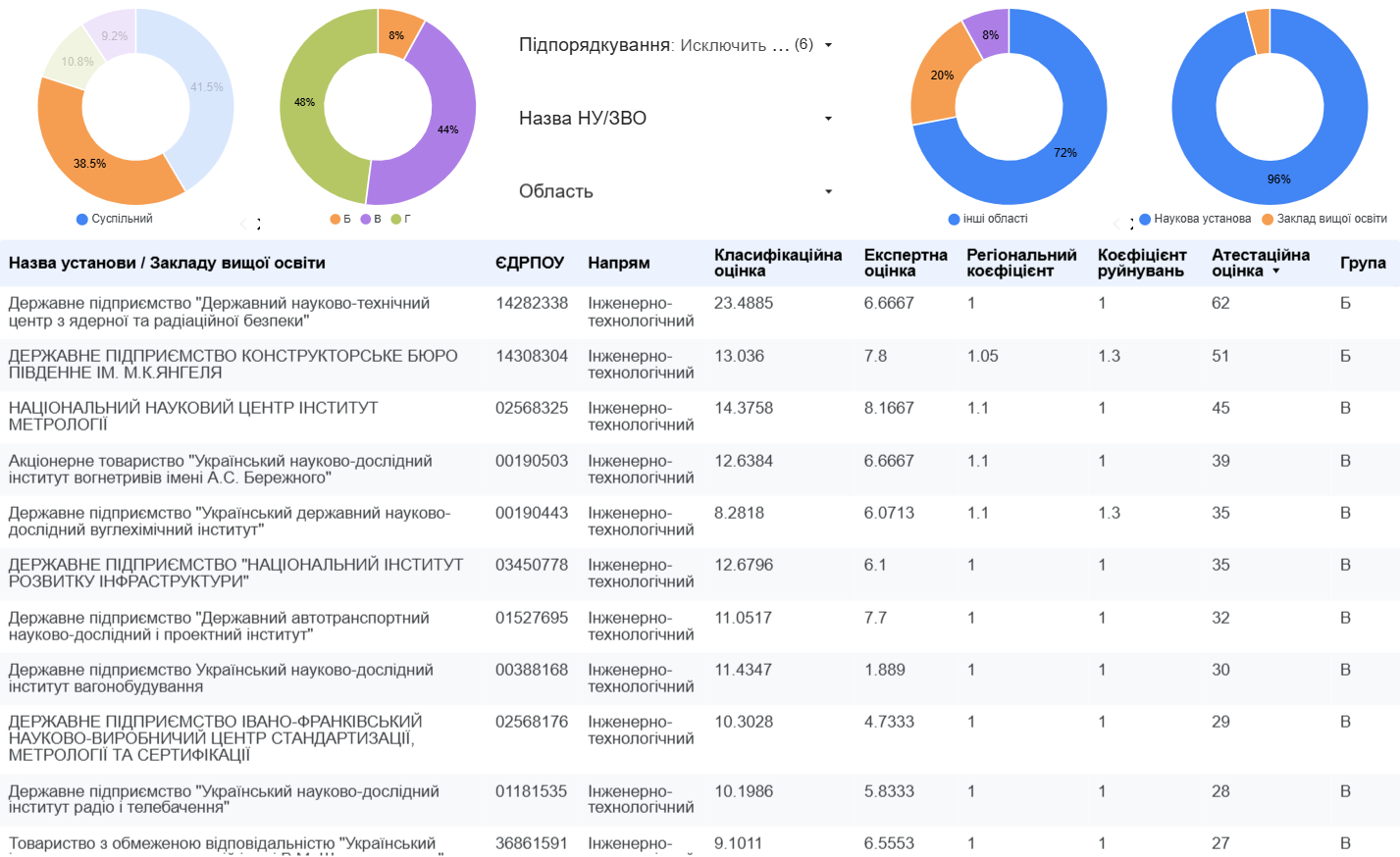Sort table by Експертна оцінка header

click(905, 263)
